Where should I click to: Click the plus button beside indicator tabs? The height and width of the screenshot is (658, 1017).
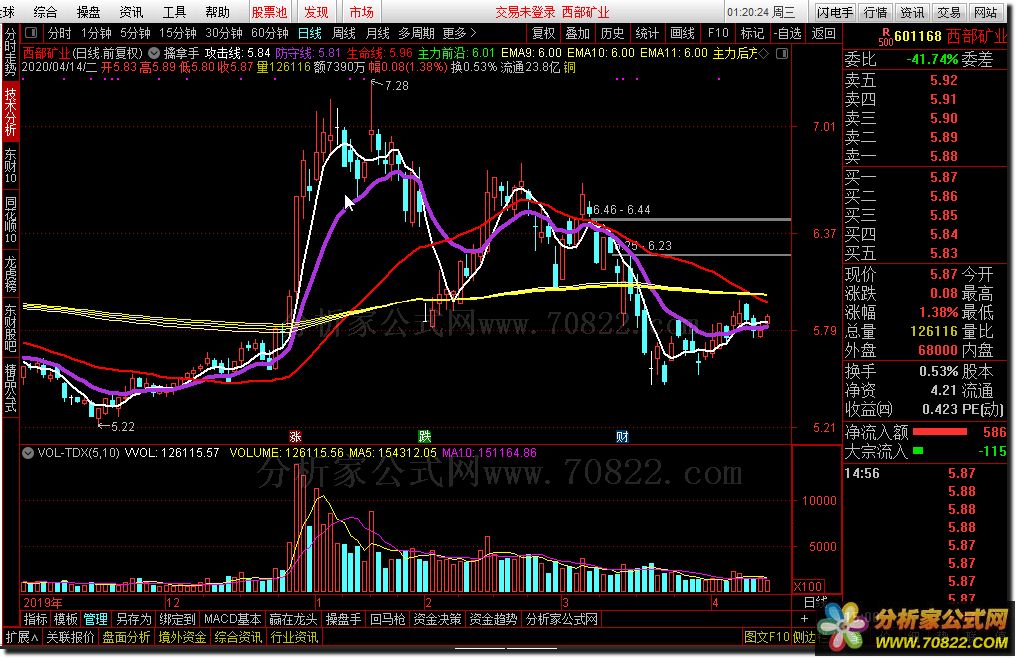(804, 619)
